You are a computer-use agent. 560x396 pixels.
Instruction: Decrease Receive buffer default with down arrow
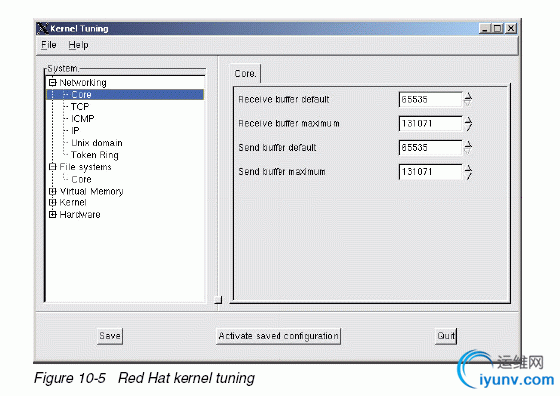[468, 103]
